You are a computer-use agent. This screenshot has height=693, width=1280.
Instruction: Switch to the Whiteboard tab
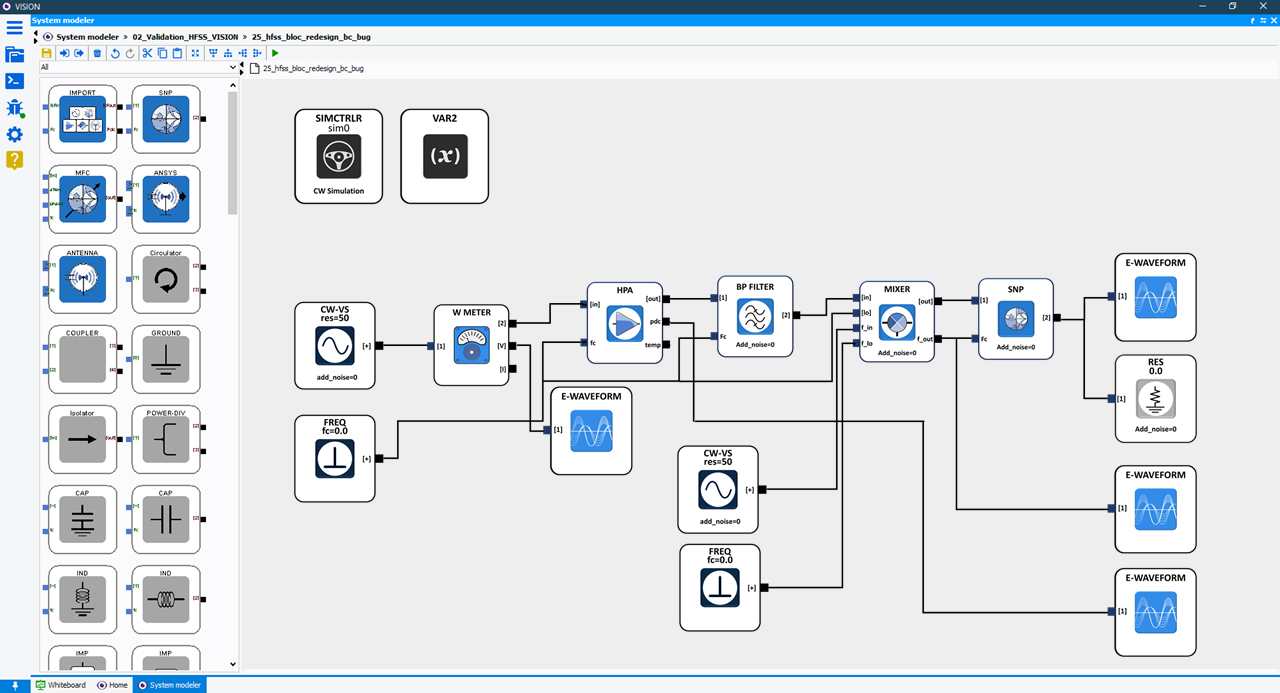coord(61,685)
